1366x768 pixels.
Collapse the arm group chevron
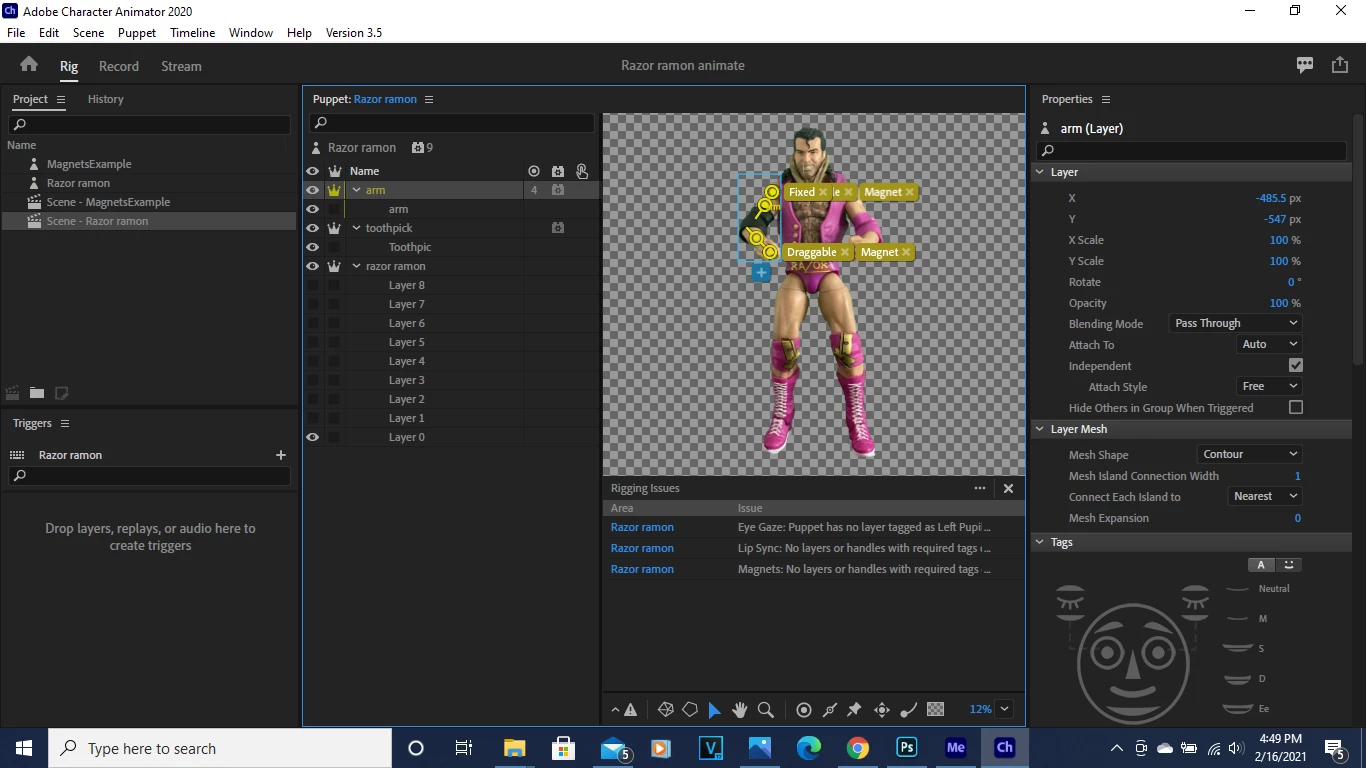coord(356,190)
